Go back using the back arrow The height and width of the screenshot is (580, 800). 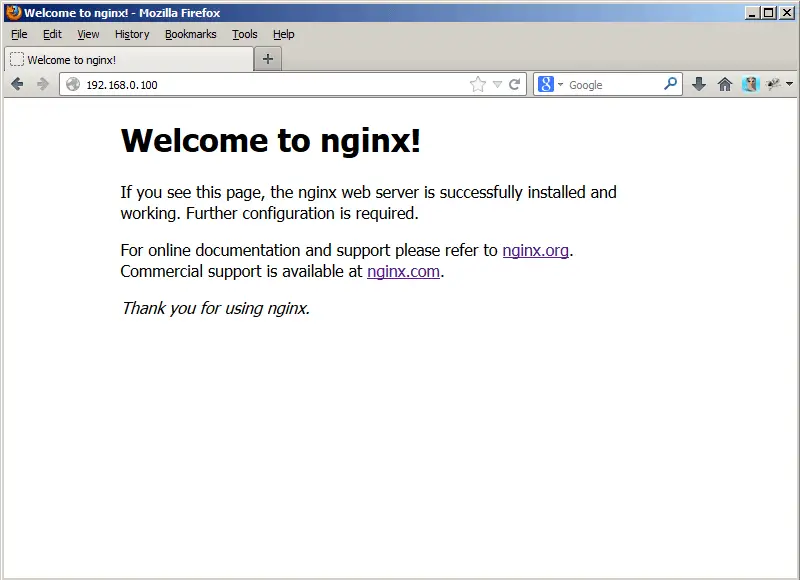coord(17,84)
